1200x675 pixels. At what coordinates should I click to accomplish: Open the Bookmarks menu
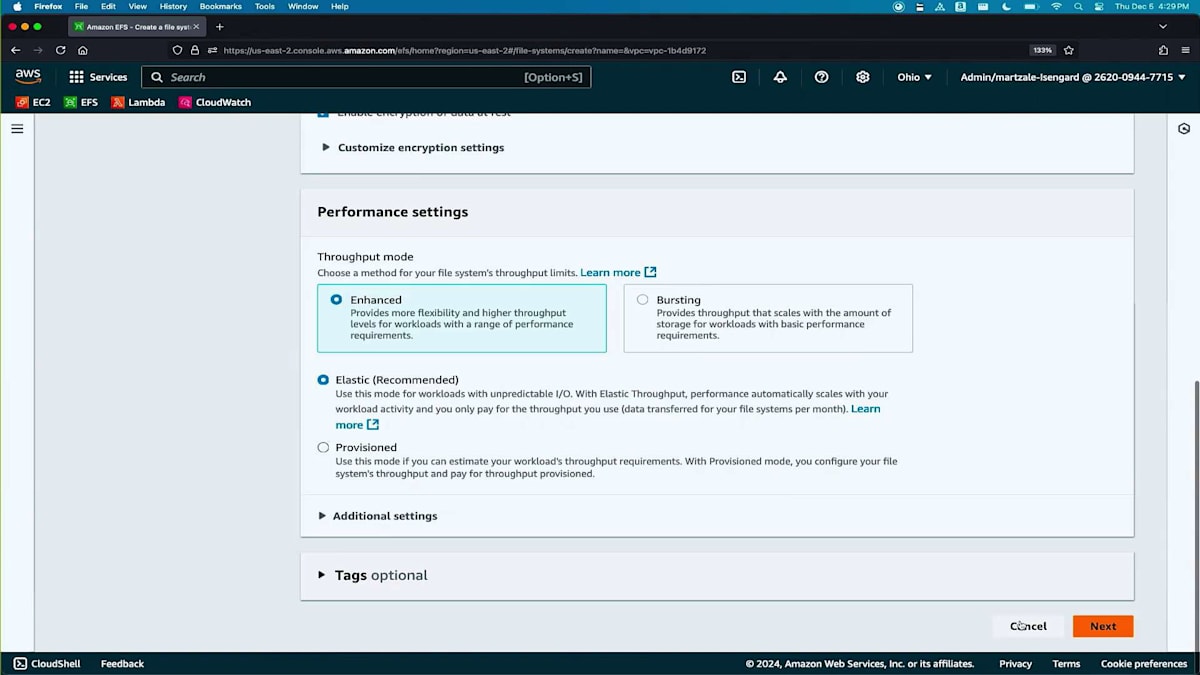click(x=220, y=6)
